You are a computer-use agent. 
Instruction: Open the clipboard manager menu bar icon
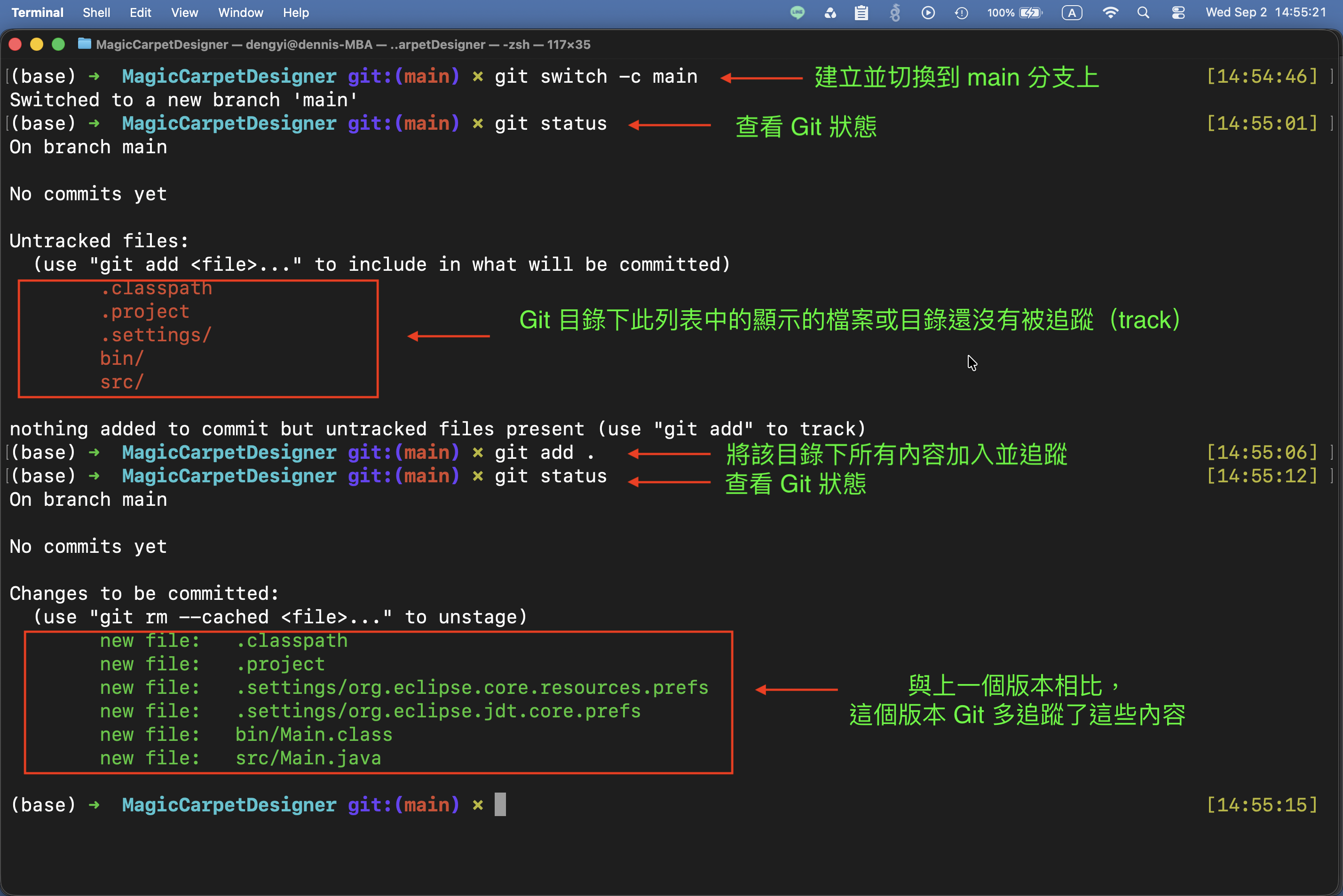click(x=861, y=13)
